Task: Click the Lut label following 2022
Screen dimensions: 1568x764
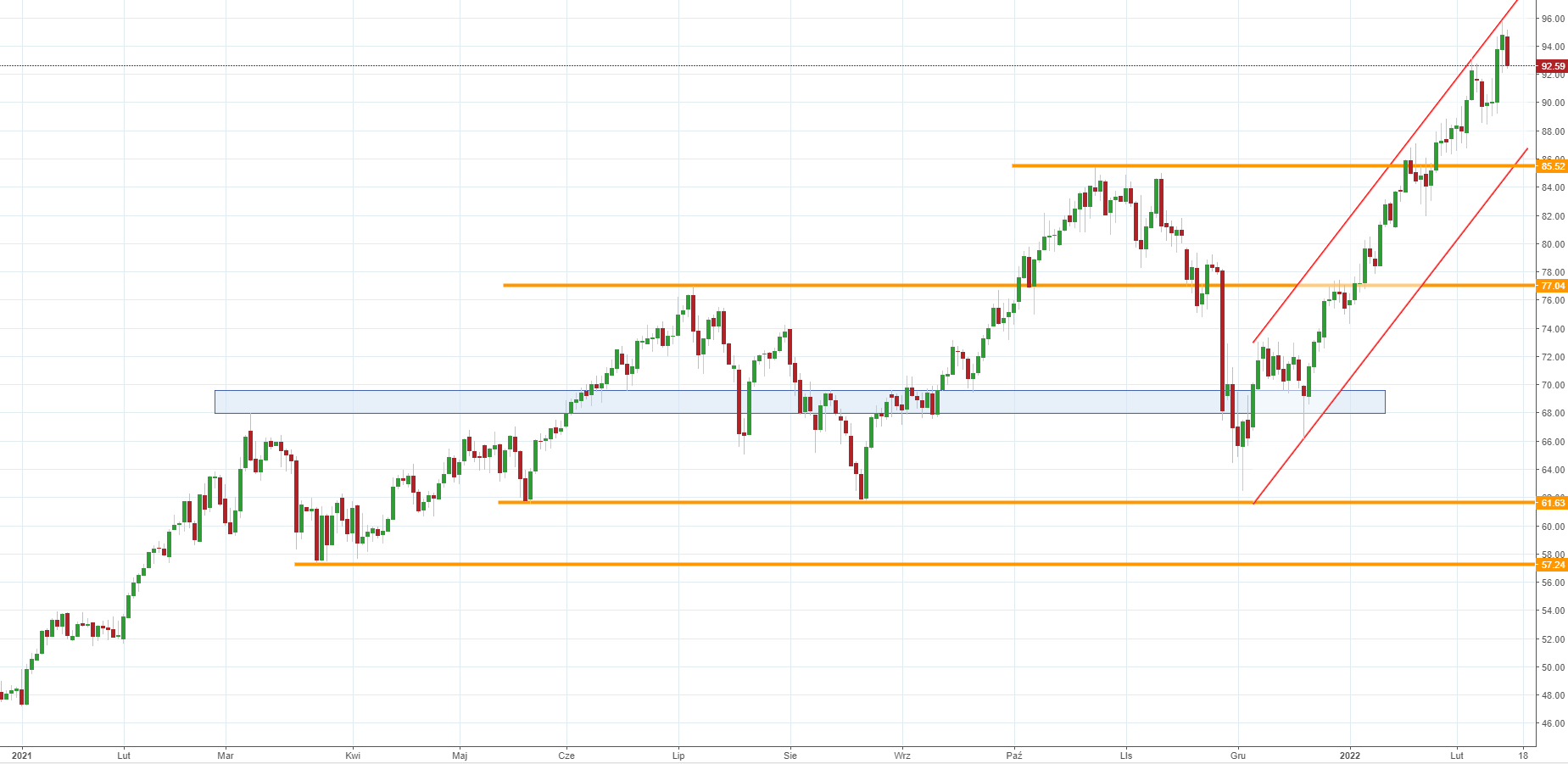Action: click(1457, 755)
